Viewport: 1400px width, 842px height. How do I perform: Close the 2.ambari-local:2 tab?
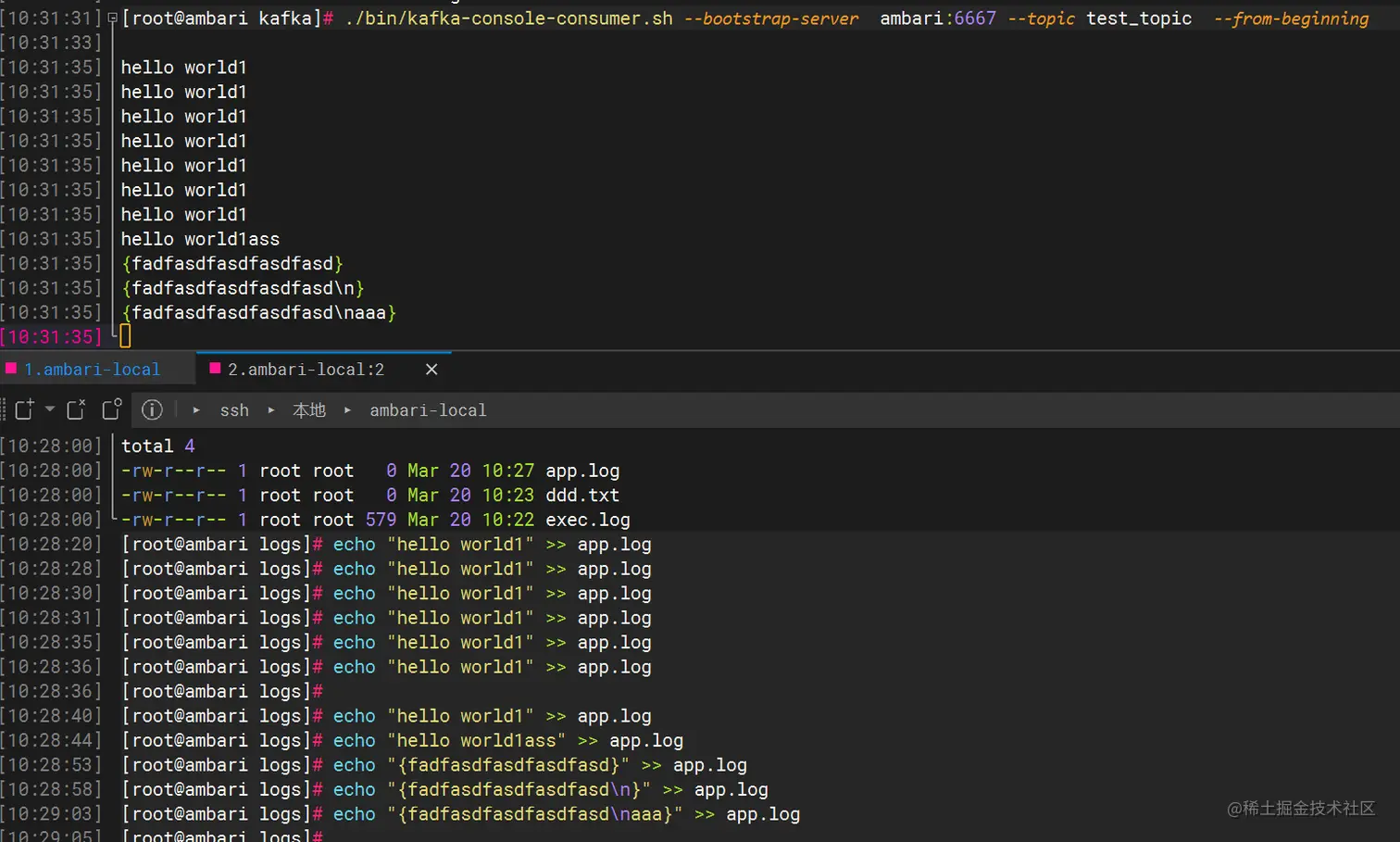(431, 370)
